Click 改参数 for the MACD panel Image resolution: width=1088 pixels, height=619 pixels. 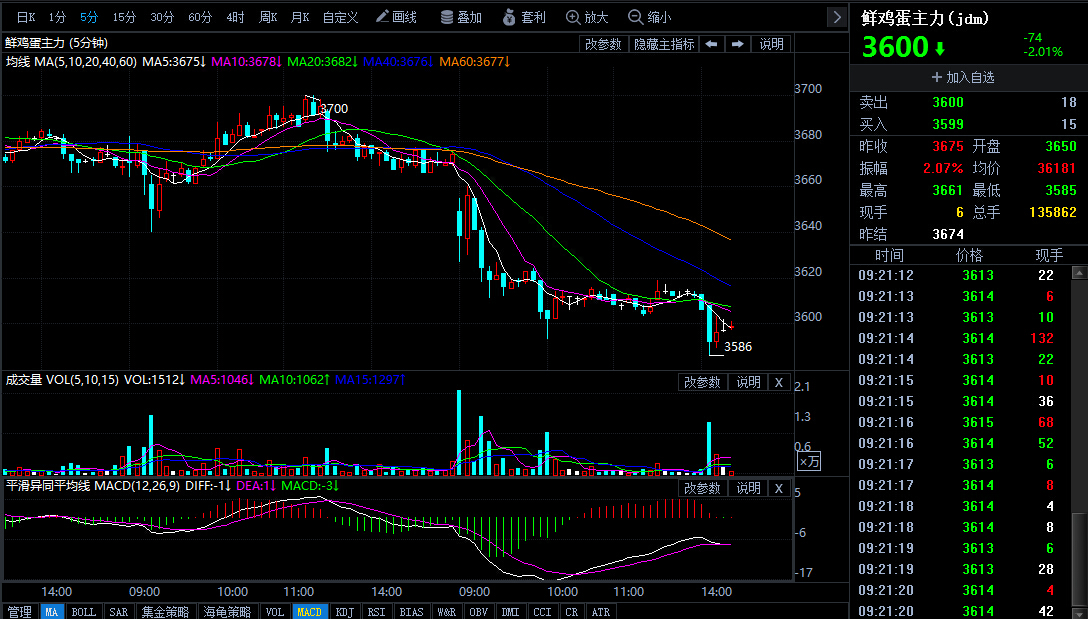coord(702,489)
